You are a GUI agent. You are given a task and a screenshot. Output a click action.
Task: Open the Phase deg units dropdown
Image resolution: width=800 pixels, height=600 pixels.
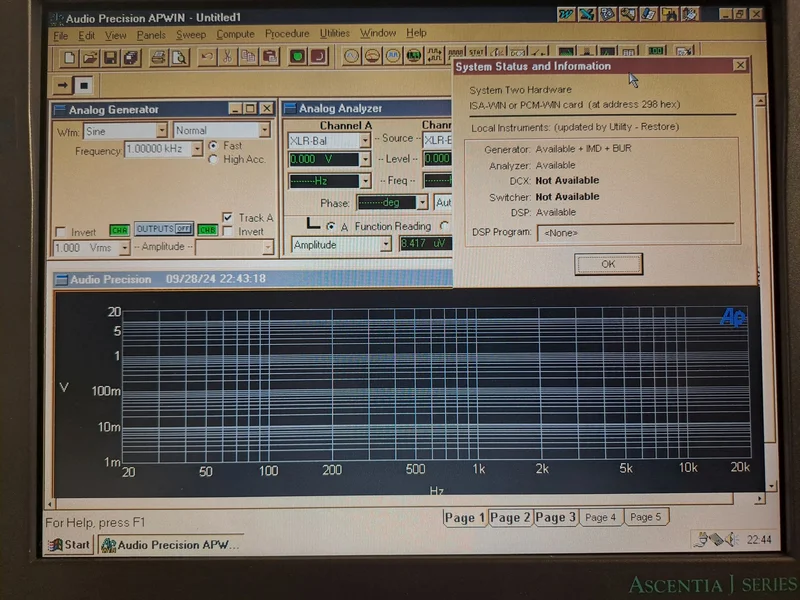tap(422, 203)
